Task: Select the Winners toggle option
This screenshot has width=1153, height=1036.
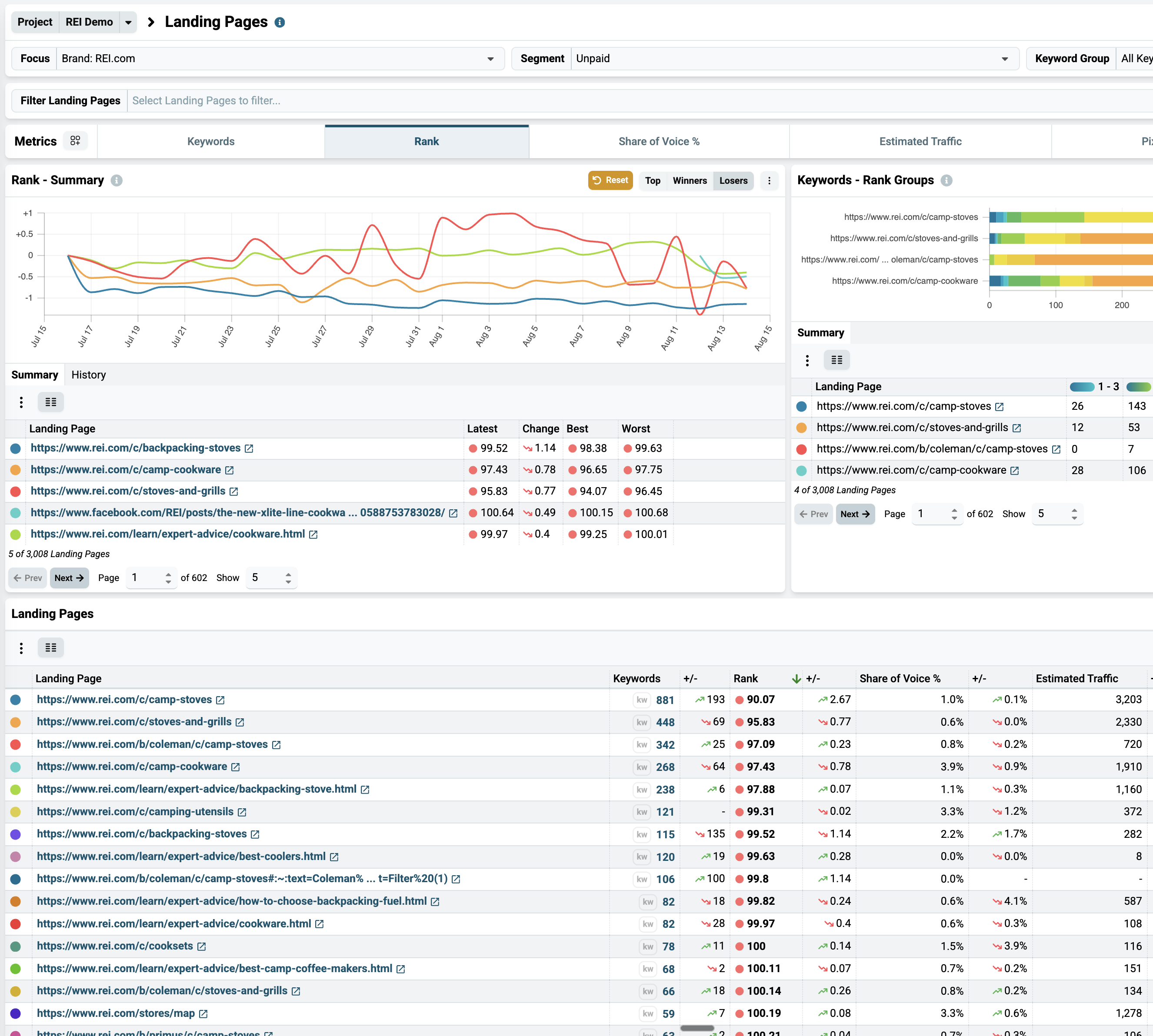Action: pyautogui.click(x=690, y=180)
